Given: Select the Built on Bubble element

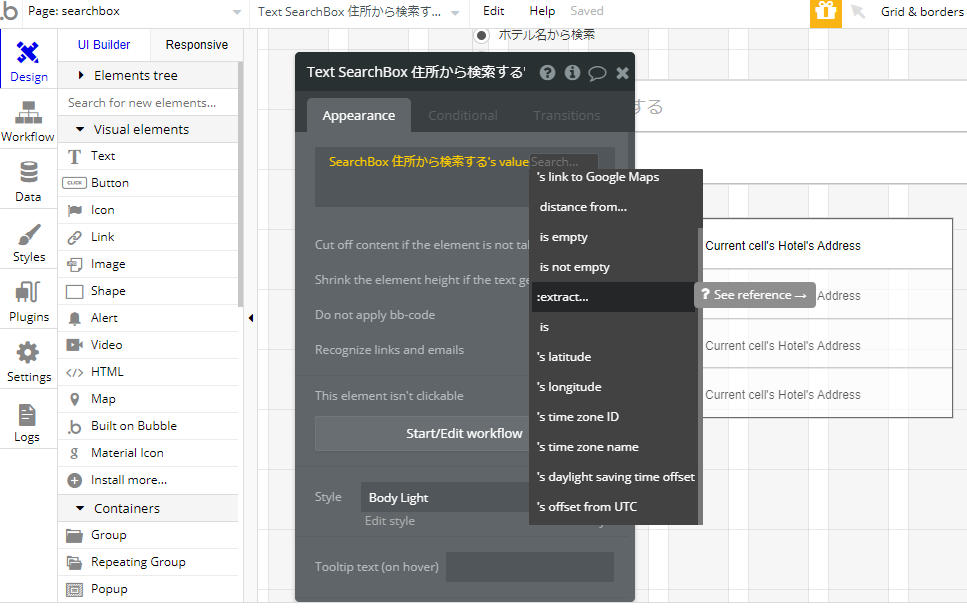Looking at the screenshot, I should [148, 426].
